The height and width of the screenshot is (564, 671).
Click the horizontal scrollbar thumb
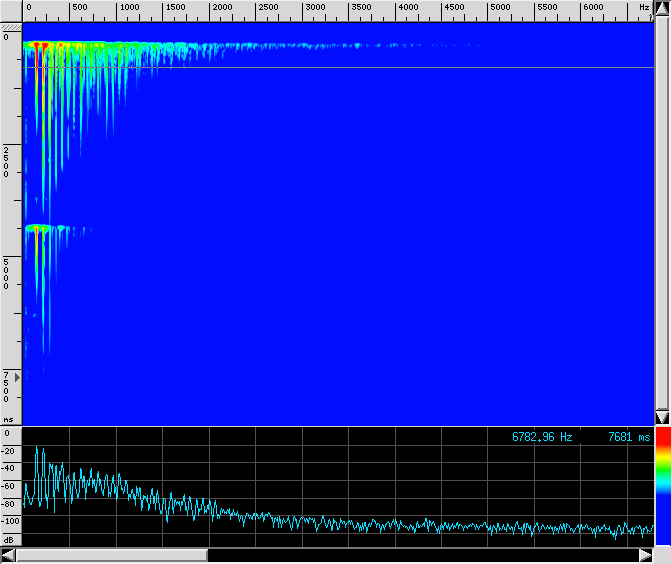tap(111, 555)
